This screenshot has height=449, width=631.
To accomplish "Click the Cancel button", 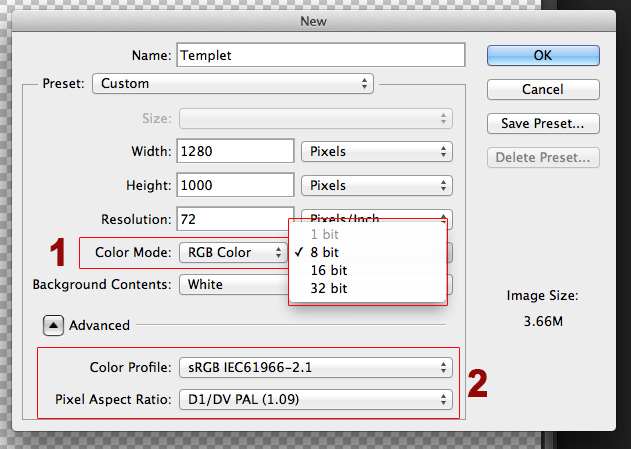I will point(543,89).
